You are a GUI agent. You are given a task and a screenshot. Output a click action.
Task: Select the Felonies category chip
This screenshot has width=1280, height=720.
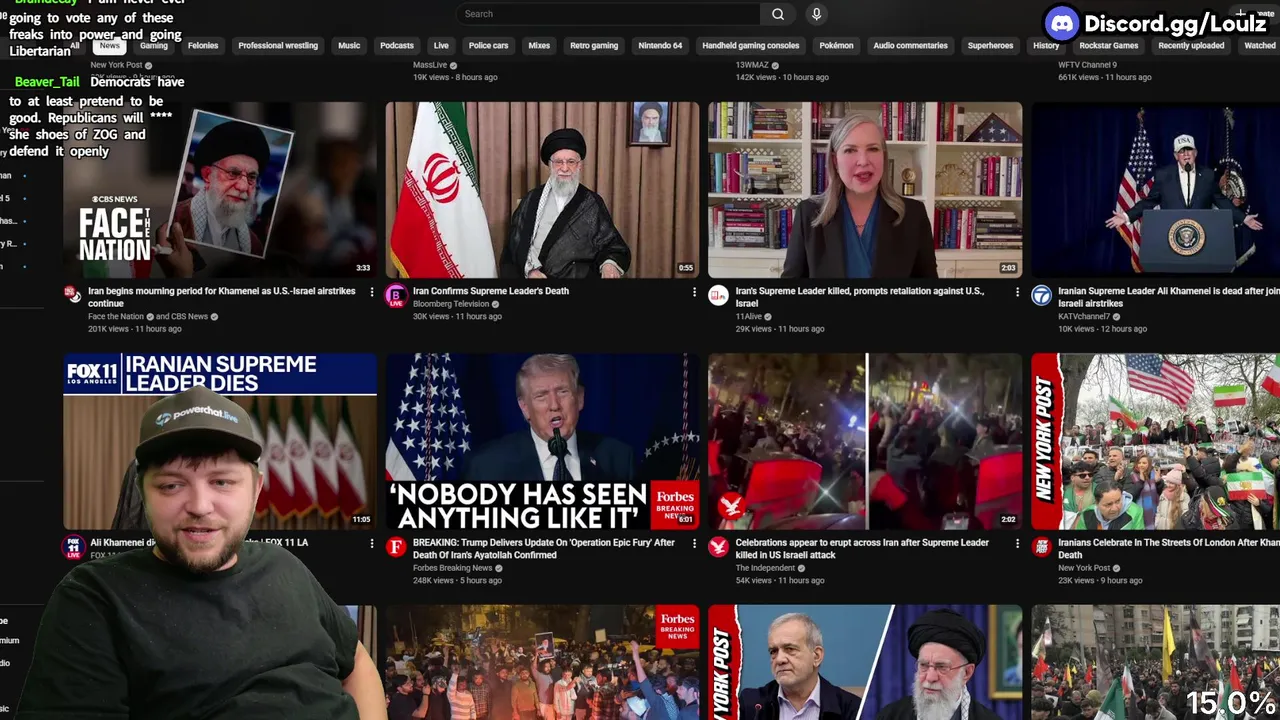tap(203, 46)
